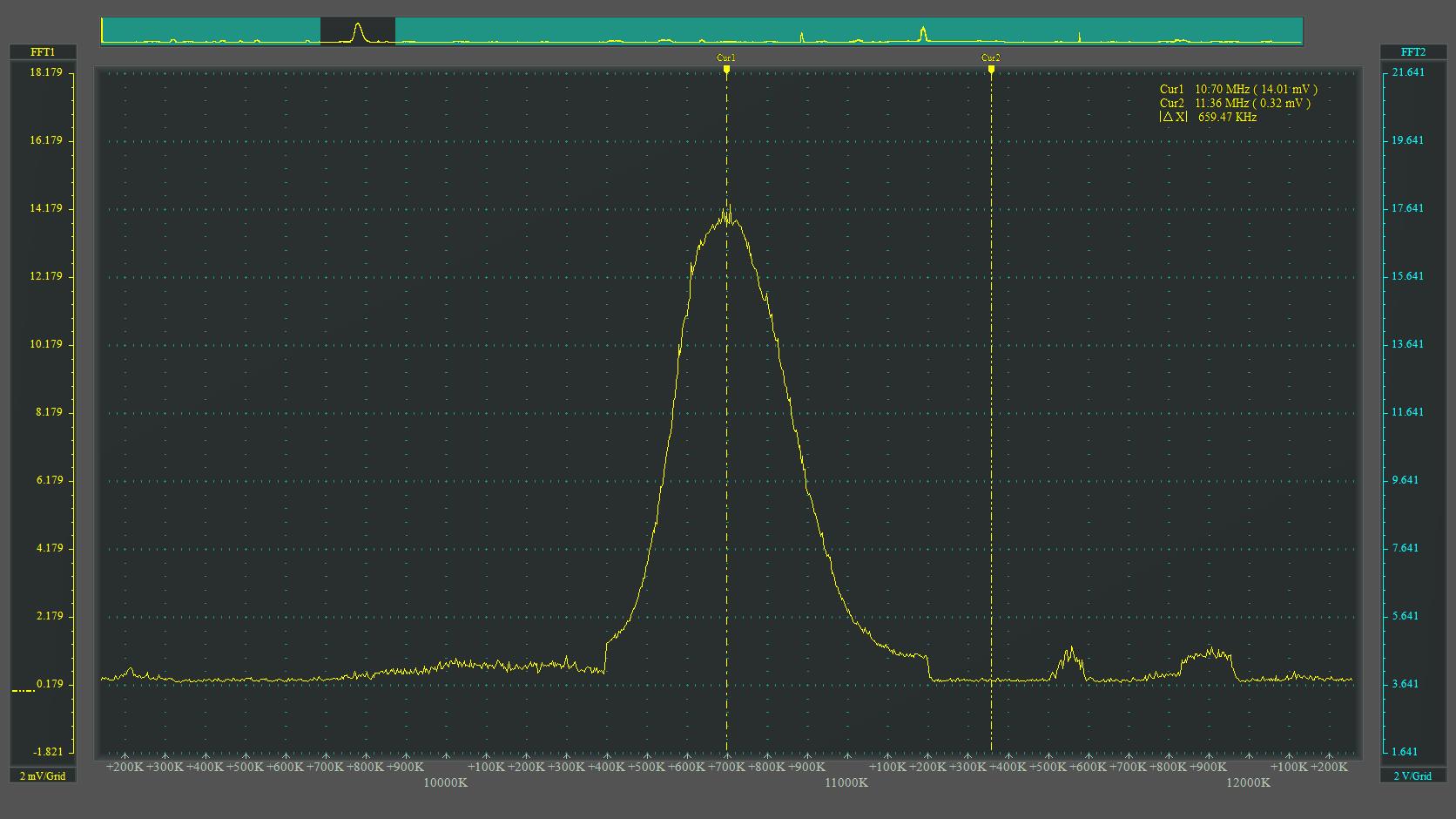Click the 17.641 value on FFT2 axis
Screen dimensions: 1456x819
[1408, 208]
